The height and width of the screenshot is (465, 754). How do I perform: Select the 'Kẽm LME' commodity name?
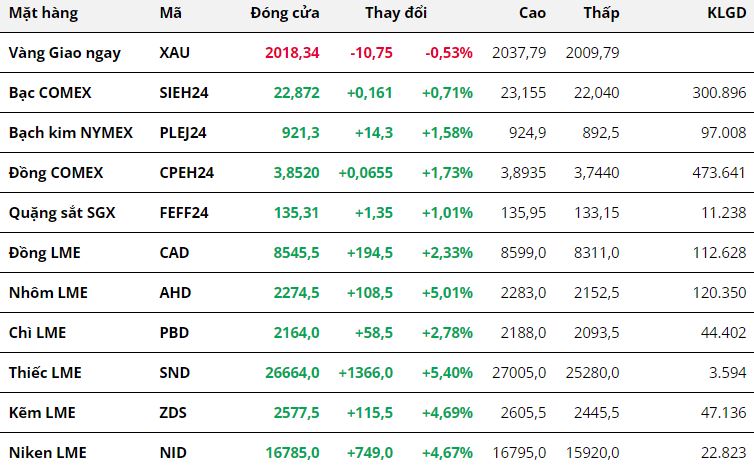point(42,412)
